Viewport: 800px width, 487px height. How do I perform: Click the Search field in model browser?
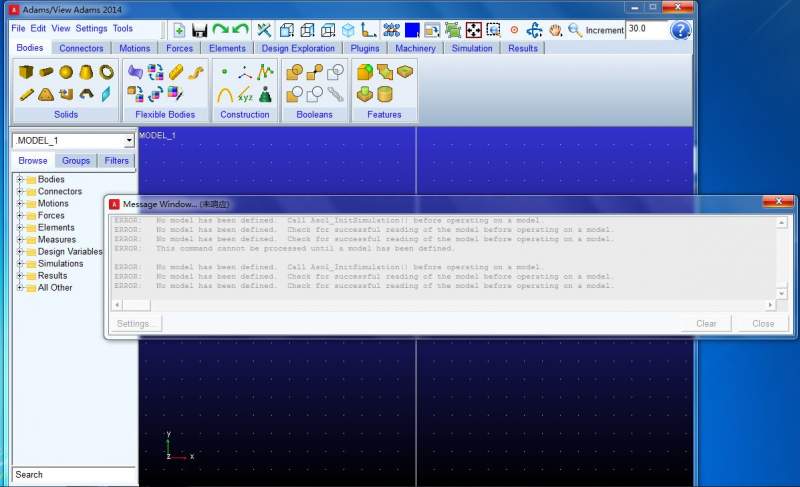(x=74, y=475)
